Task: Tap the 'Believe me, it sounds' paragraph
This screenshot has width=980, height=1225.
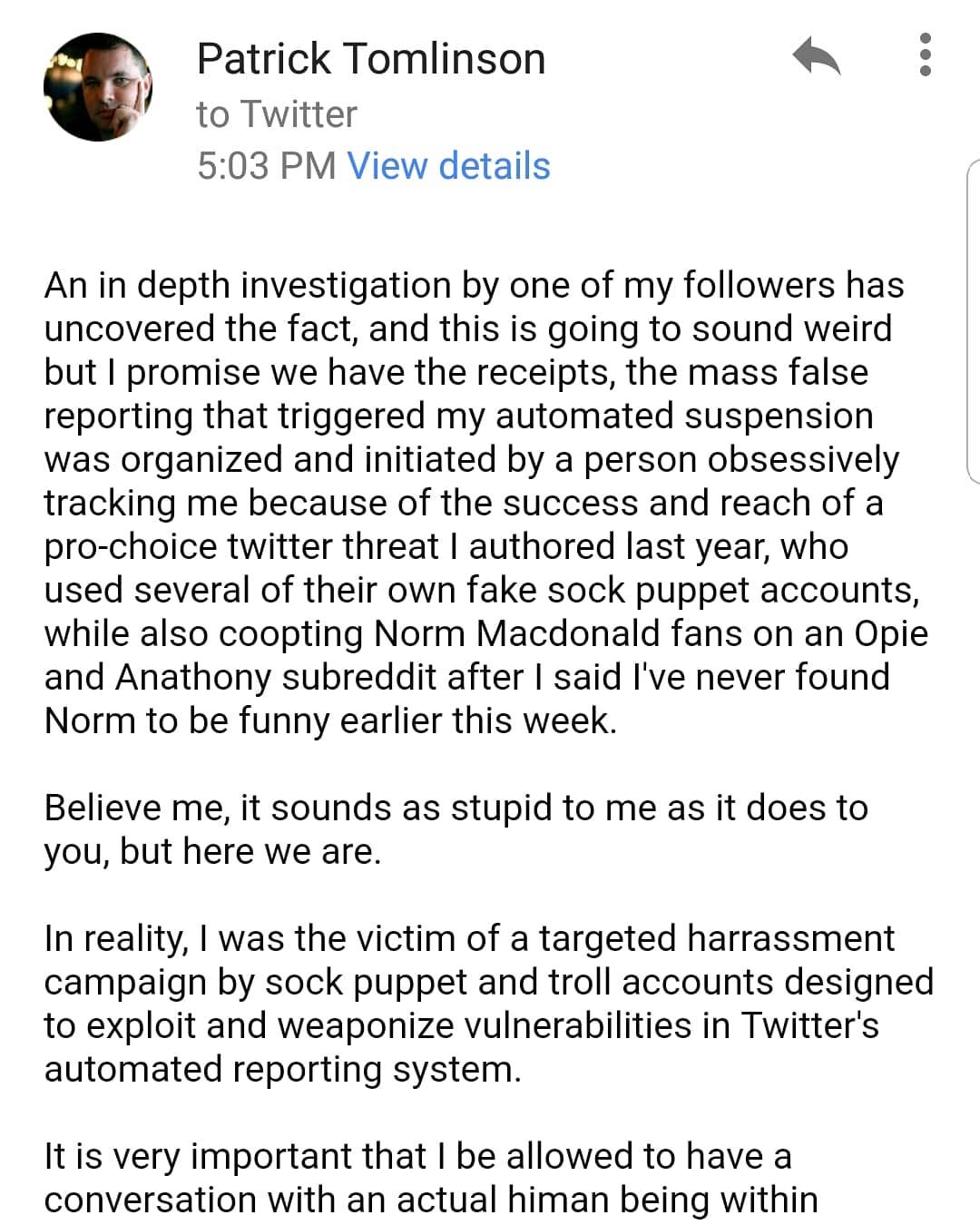Action: (x=454, y=829)
